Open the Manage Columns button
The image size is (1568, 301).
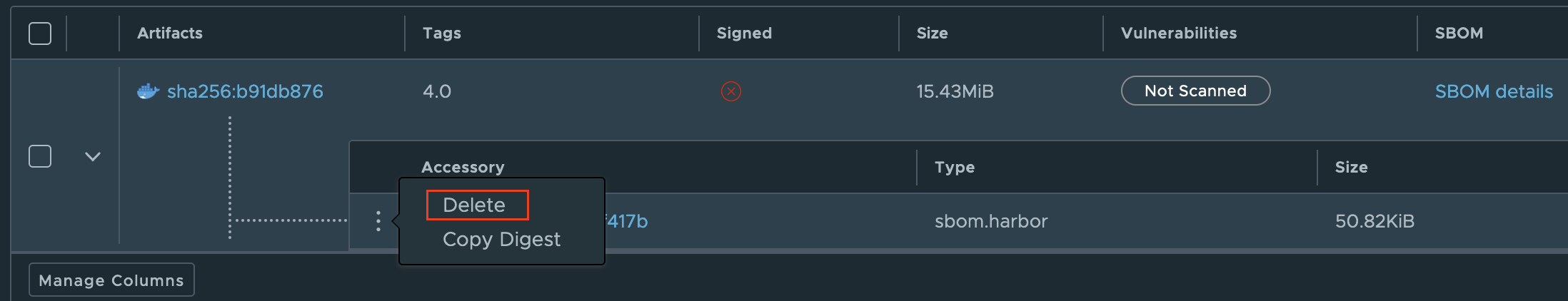pyautogui.click(x=111, y=280)
